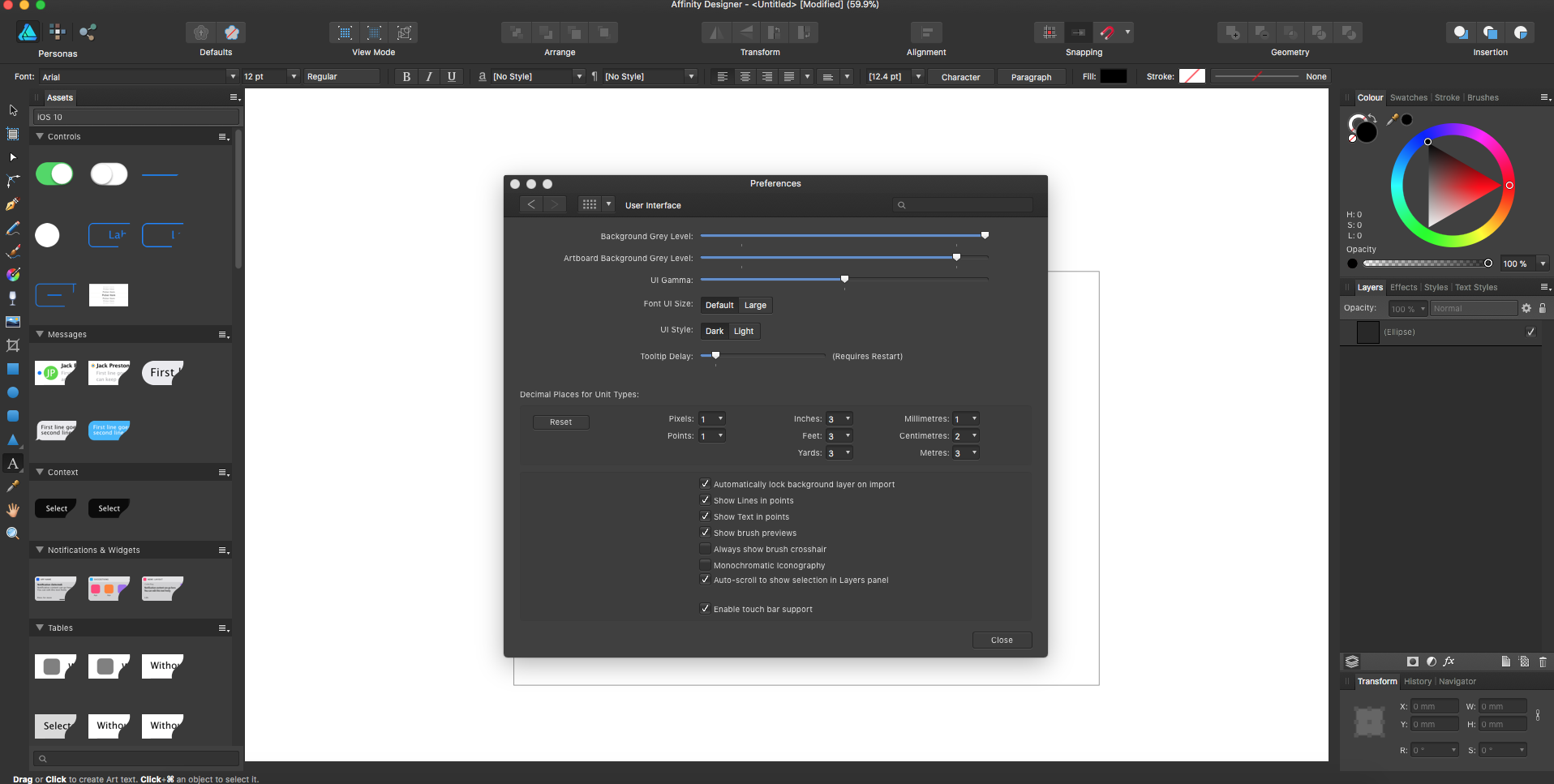Viewport: 1554px width, 784px height.
Task: Select the Zoom tool at the toolbar bottom
Action: click(x=13, y=533)
